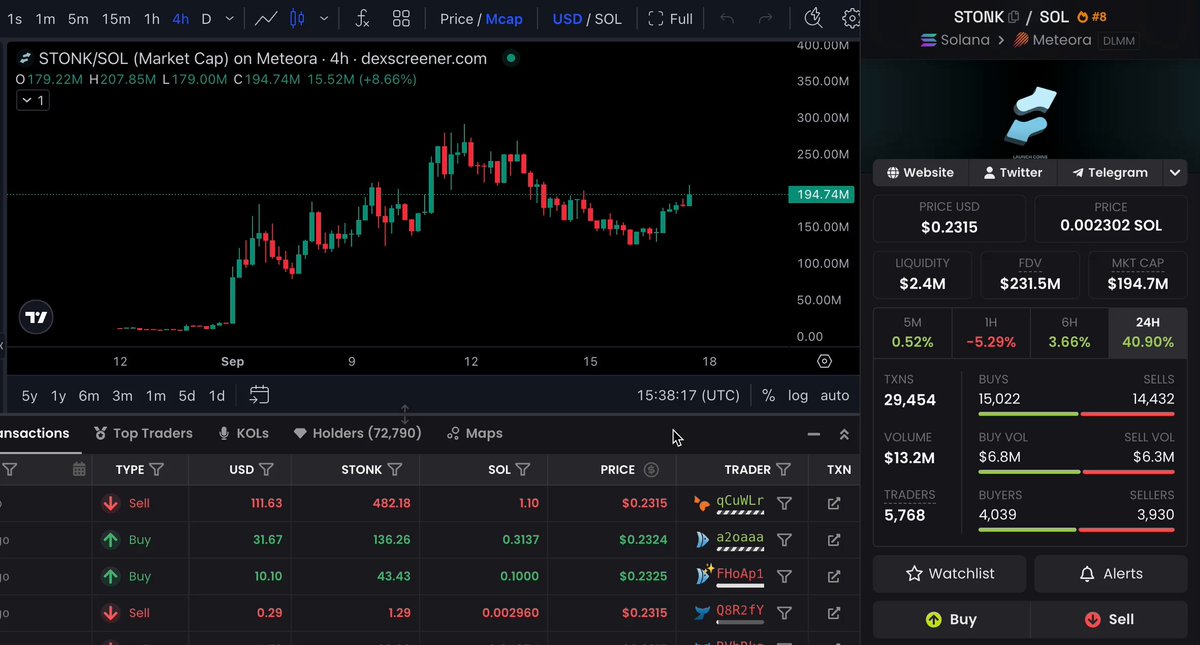Filter transactions by SOL amount

click(523, 469)
